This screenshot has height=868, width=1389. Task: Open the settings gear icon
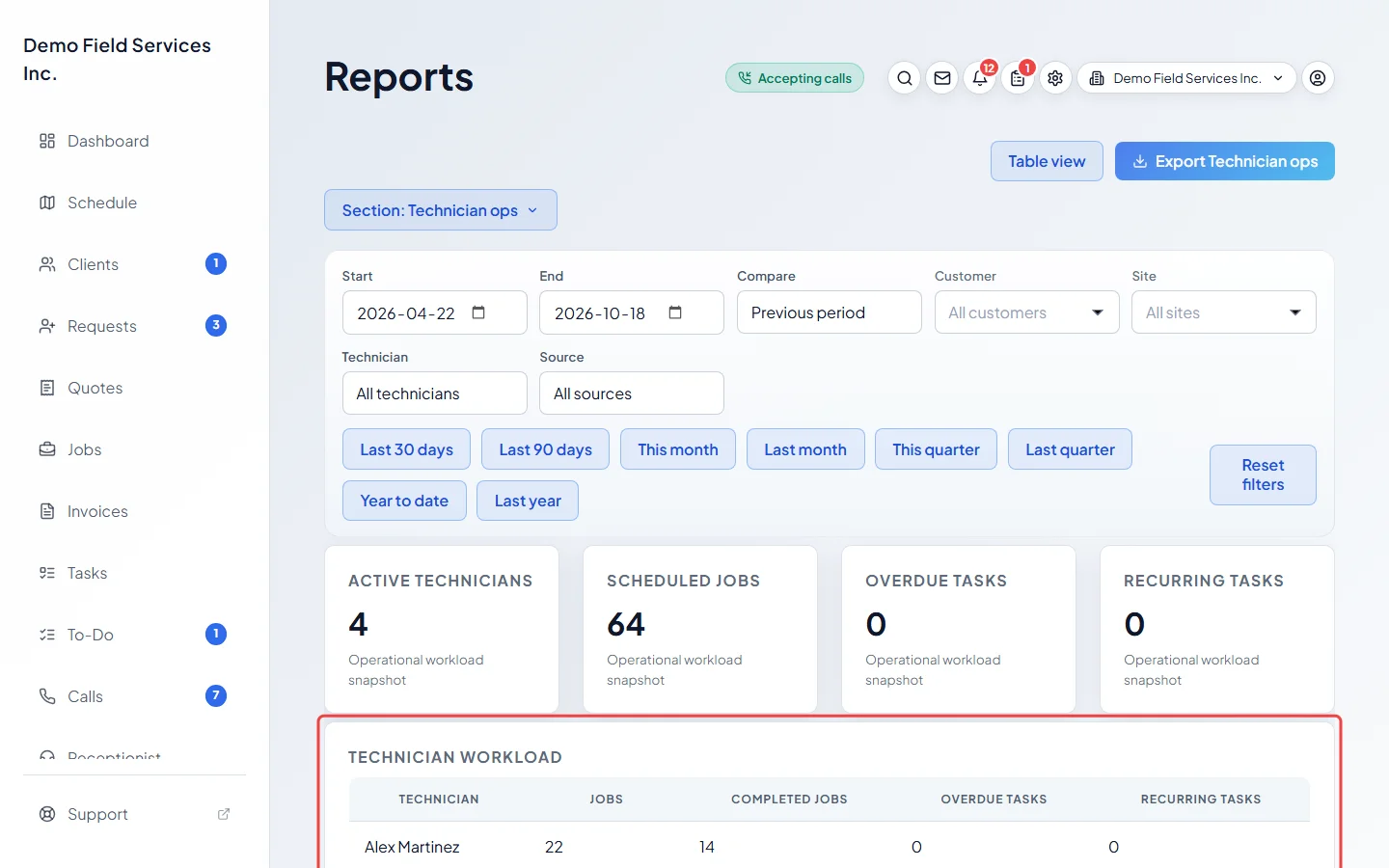coord(1055,78)
